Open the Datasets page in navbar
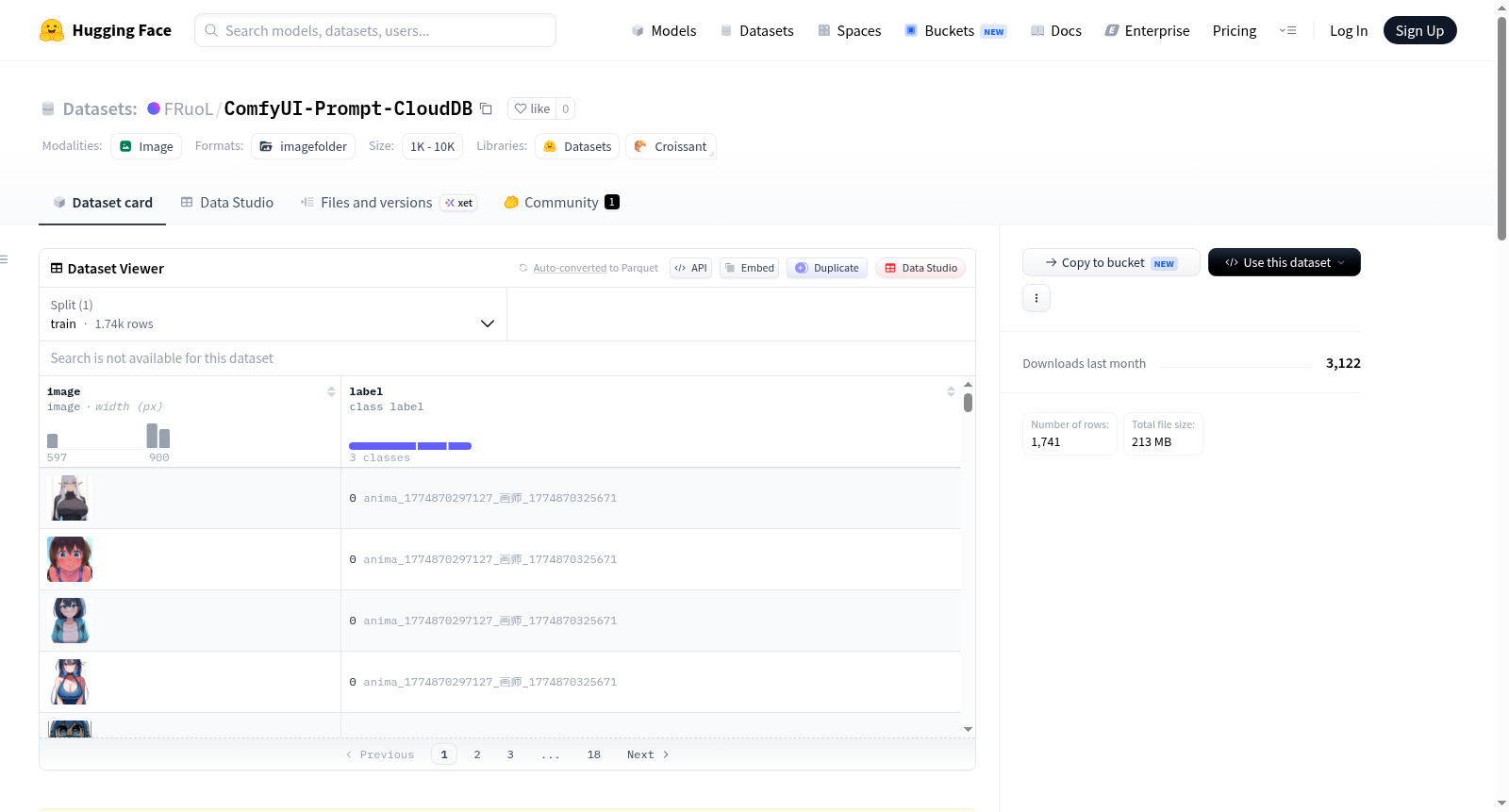Image resolution: width=1509 pixels, height=812 pixels. coord(756,31)
